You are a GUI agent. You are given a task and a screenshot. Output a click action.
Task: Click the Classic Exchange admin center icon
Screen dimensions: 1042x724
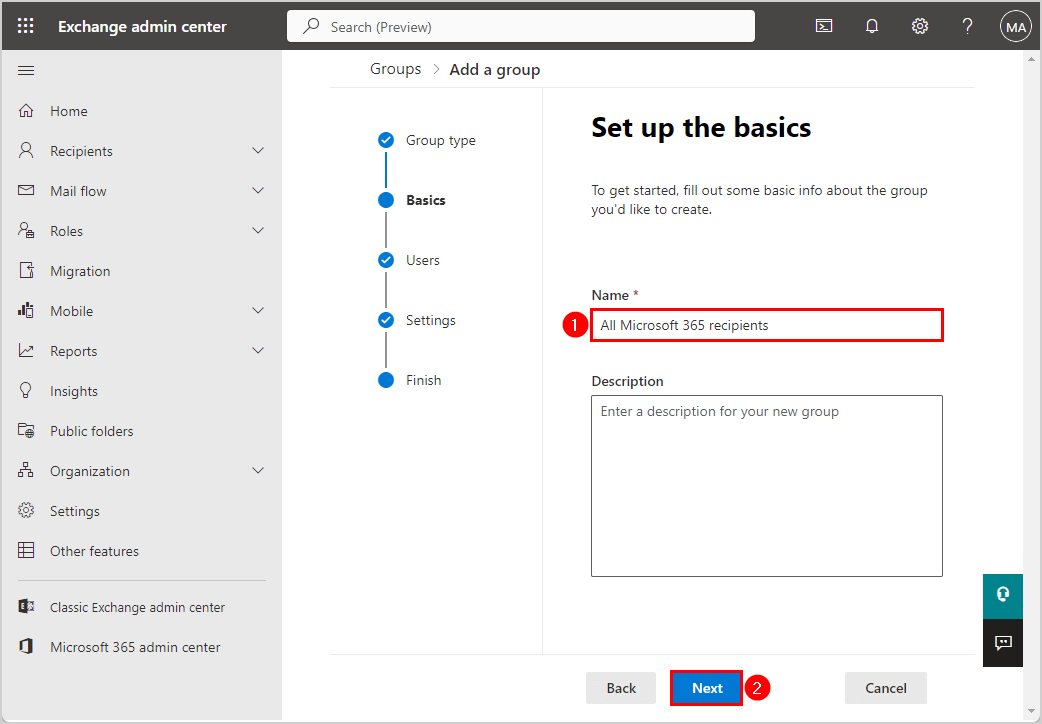(26, 606)
